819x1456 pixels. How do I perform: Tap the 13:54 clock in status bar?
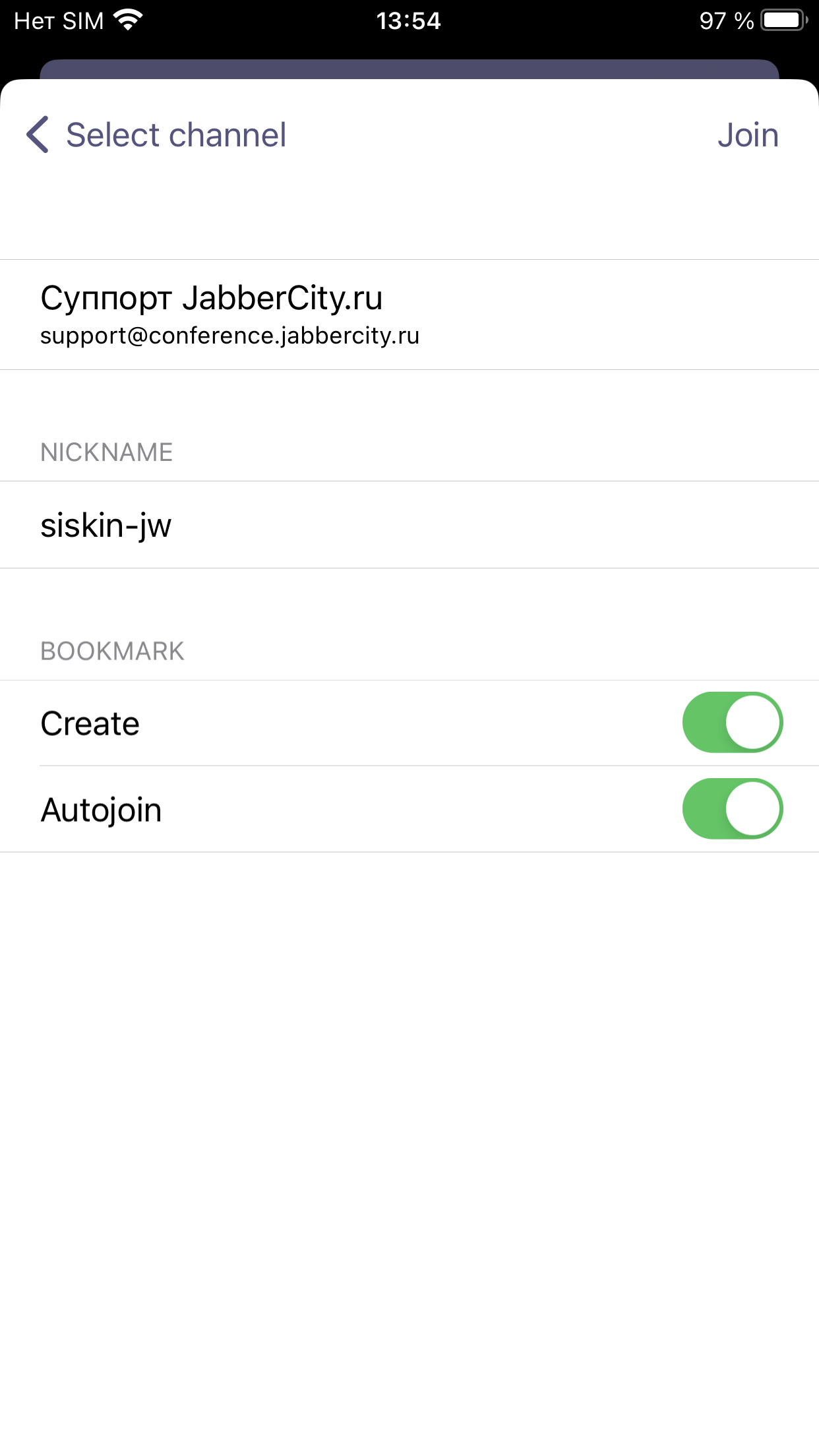click(x=408, y=21)
